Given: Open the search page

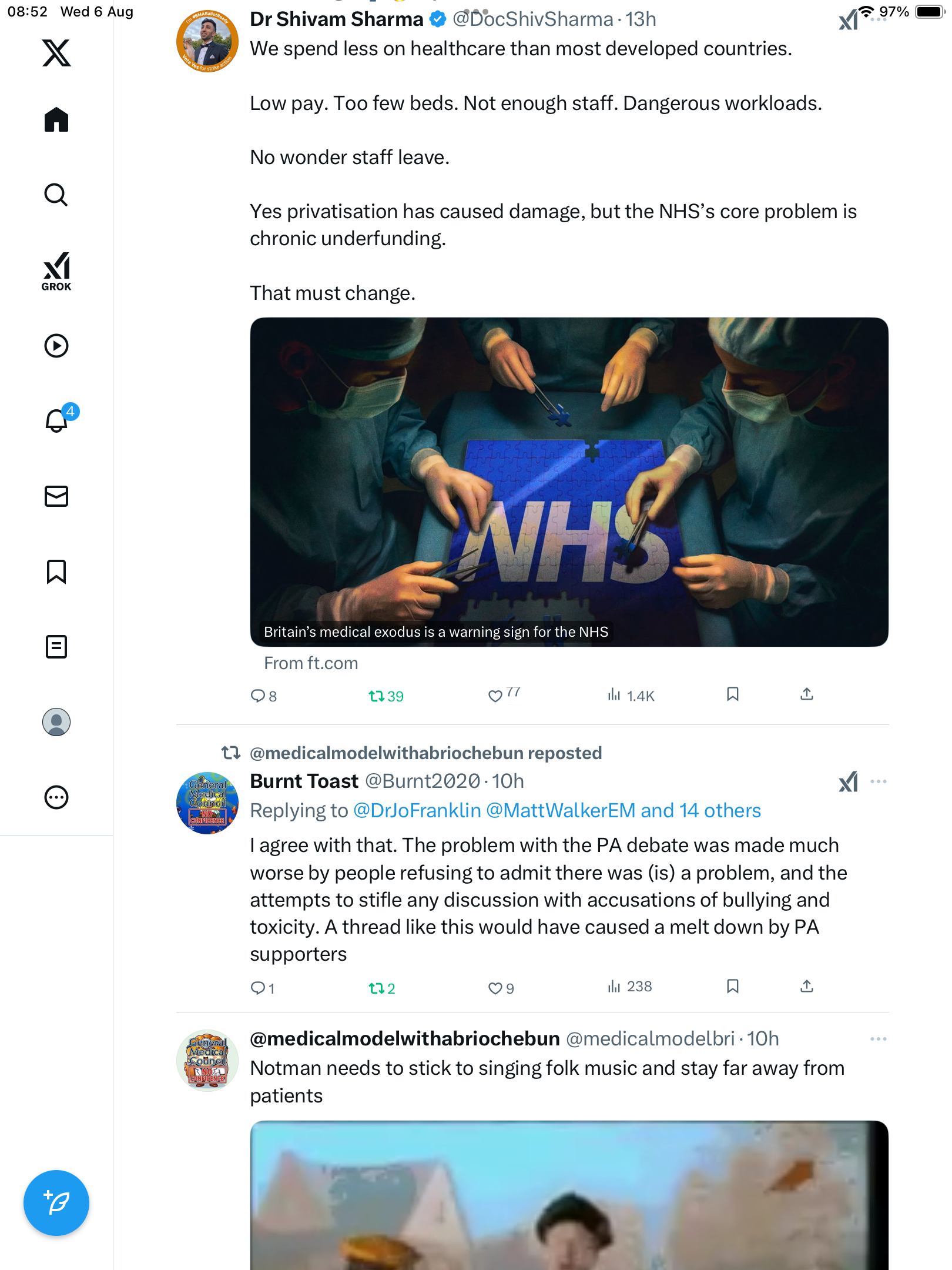Looking at the screenshot, I should tap(56, 195).
